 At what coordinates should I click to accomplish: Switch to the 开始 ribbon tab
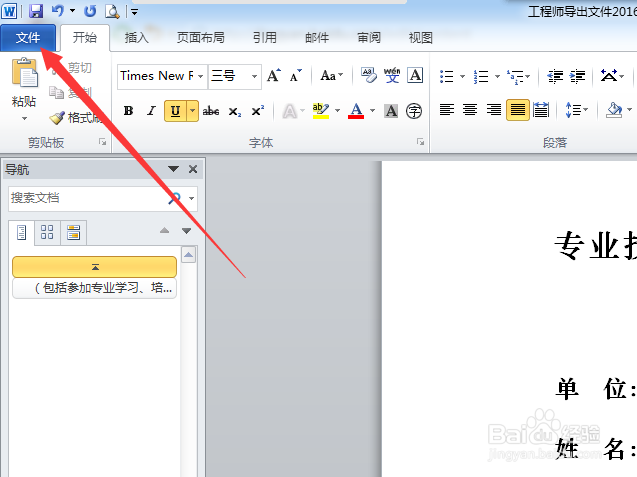(85, 38)
